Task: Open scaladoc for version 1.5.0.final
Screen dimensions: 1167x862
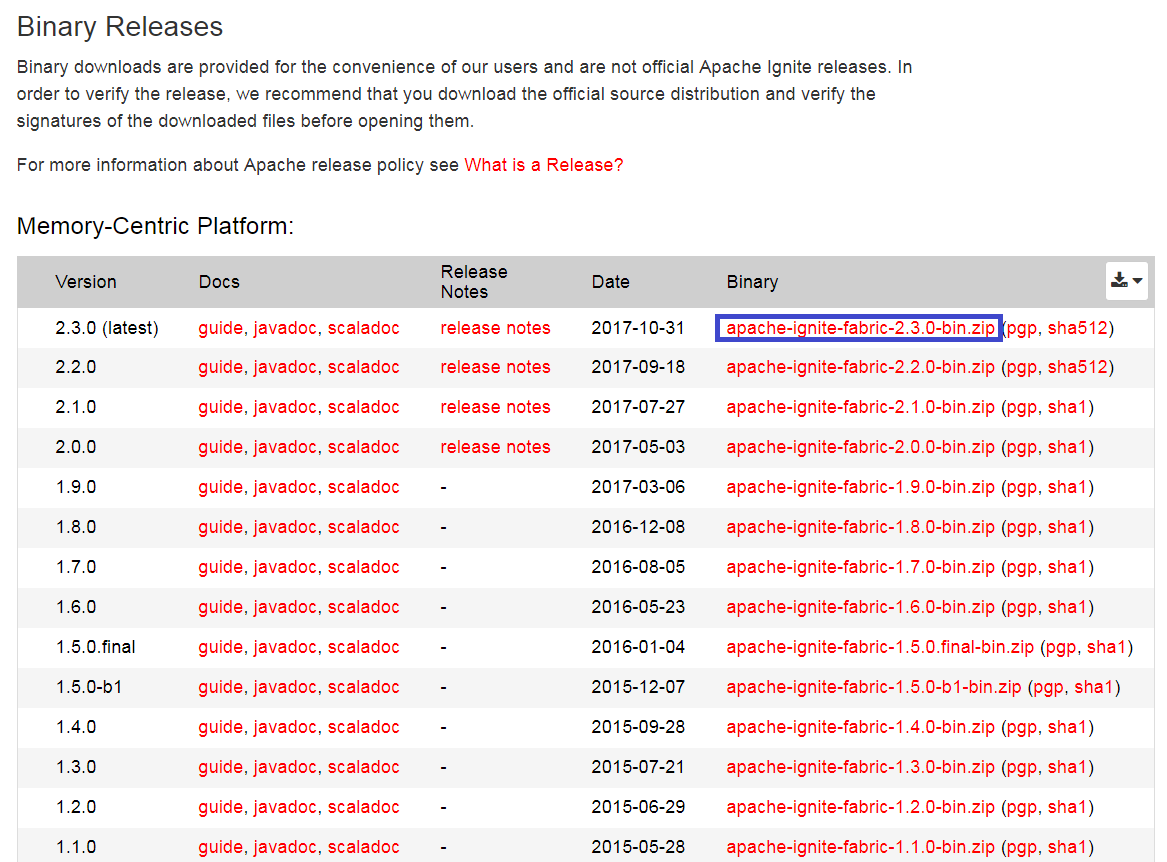Action: tap(363, 647)
